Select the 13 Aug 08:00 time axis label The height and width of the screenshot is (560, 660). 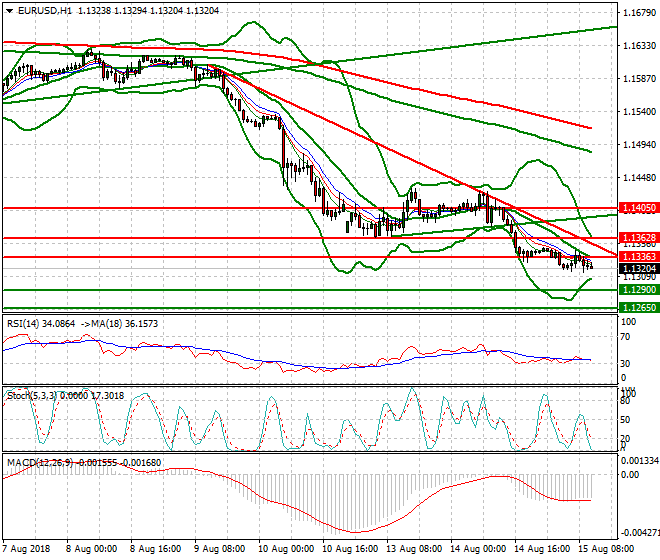(x=416, y=549)
